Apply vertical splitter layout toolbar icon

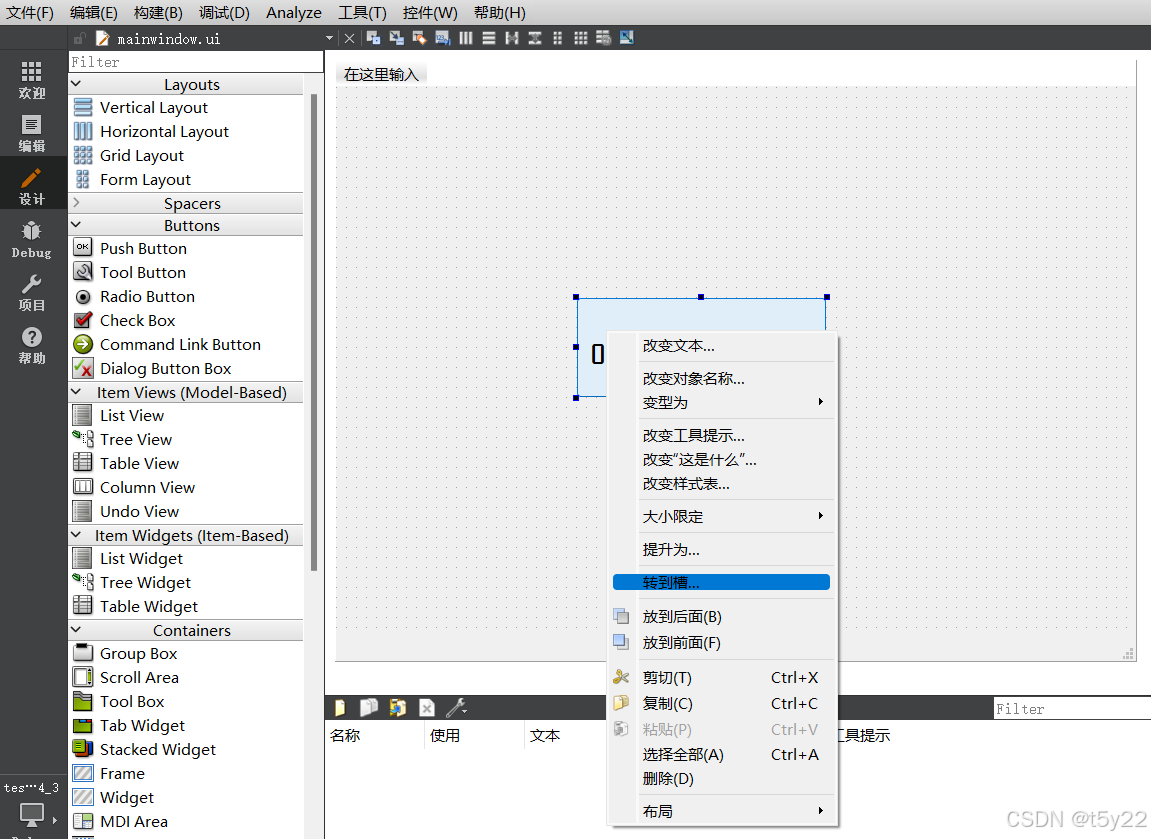pyautogui.click(x=535, y=38)
